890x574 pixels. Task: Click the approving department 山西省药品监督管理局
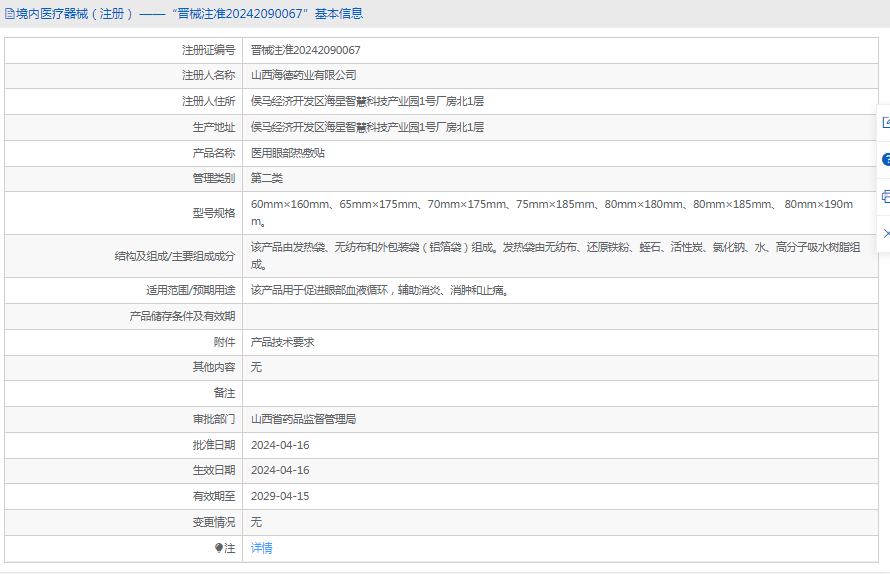click(x=303, y=419)
